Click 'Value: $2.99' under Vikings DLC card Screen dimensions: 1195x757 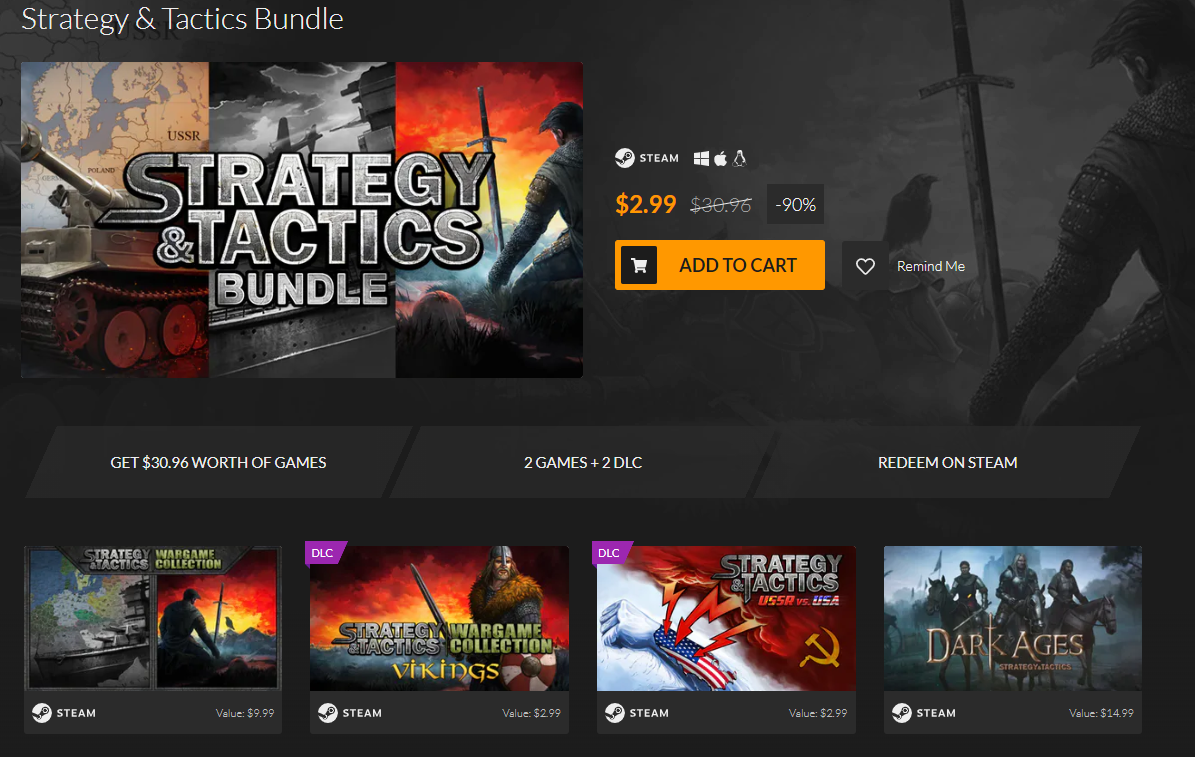pos(531,713)
